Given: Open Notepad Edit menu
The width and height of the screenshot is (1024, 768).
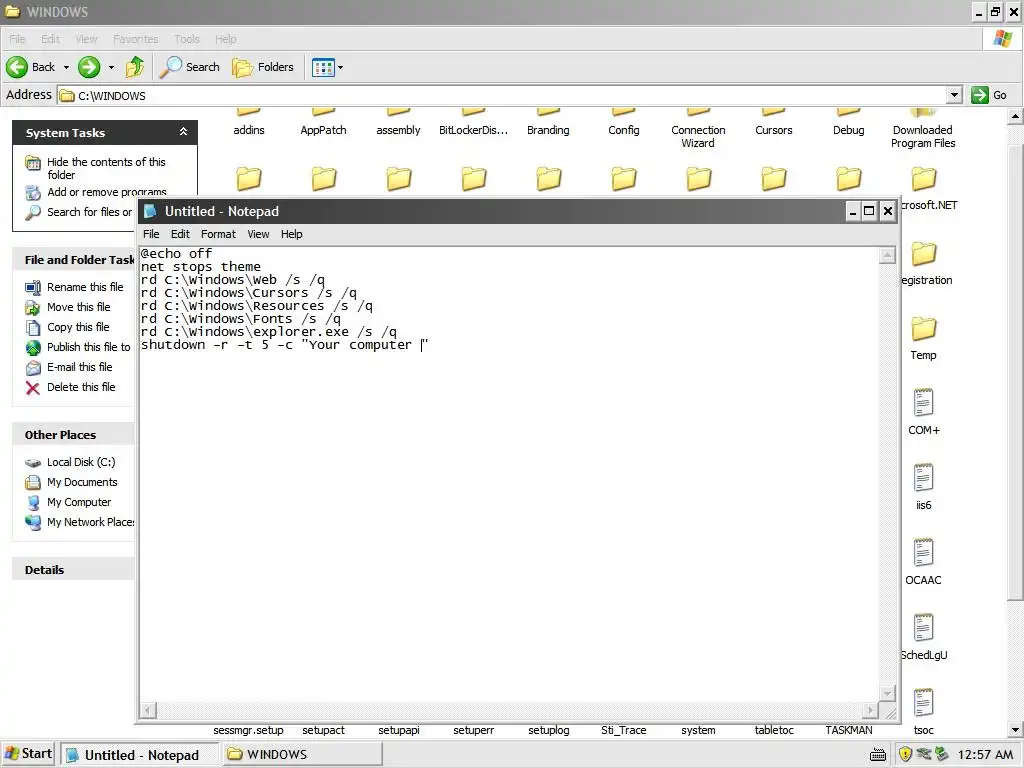Looking at the screenshot, I should pyautogui.click(x=180, y=234).
